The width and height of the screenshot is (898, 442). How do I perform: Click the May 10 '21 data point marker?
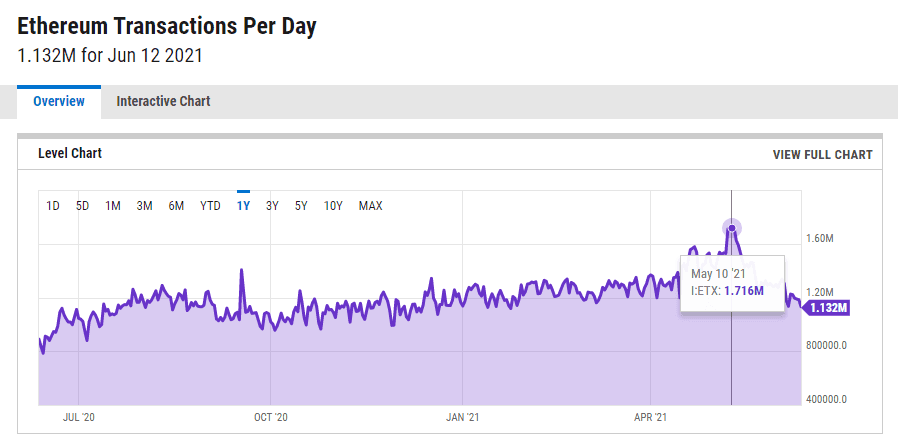coord(732,228)
